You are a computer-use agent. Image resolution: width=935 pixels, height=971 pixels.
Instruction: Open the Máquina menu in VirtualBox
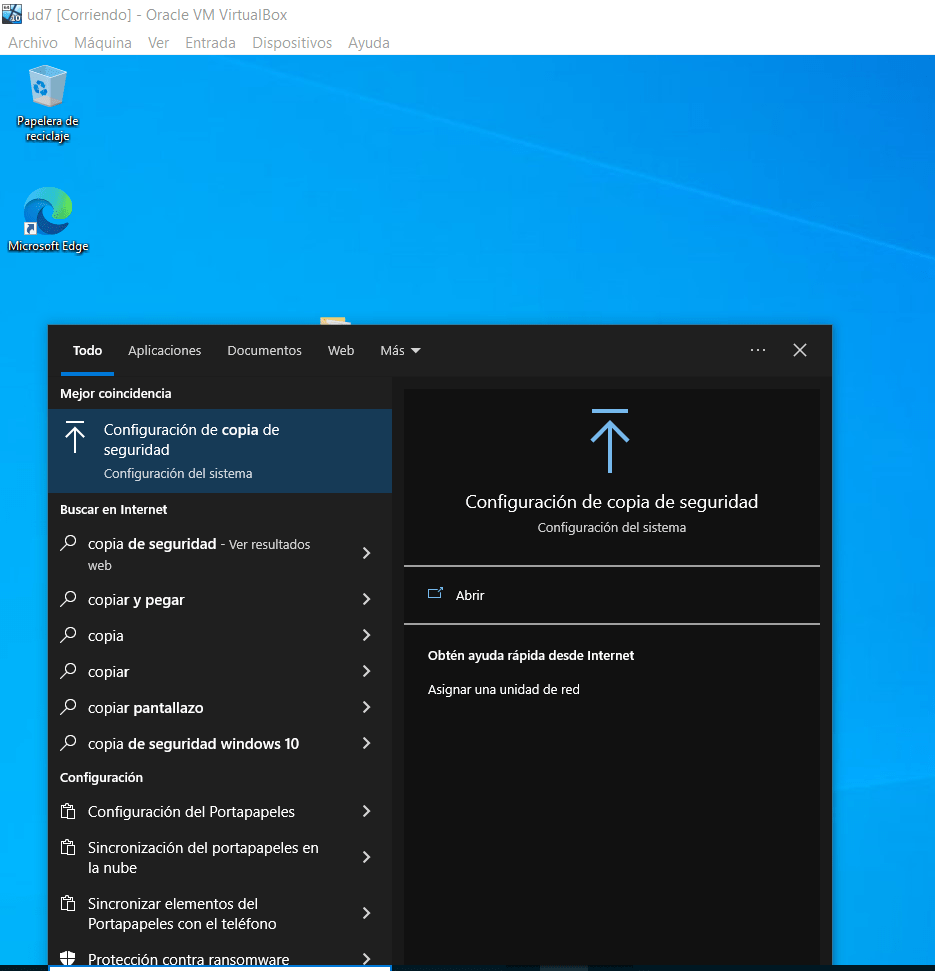pos(103,43)
